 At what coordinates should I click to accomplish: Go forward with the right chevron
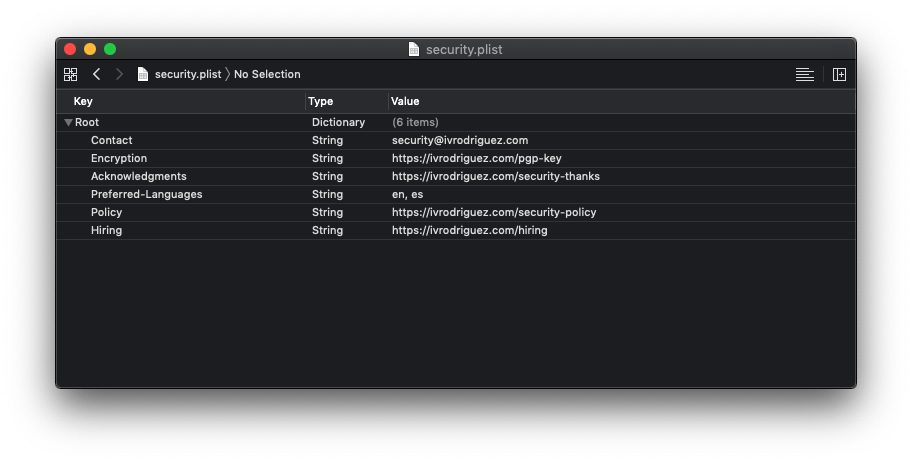tap(119, 74)
